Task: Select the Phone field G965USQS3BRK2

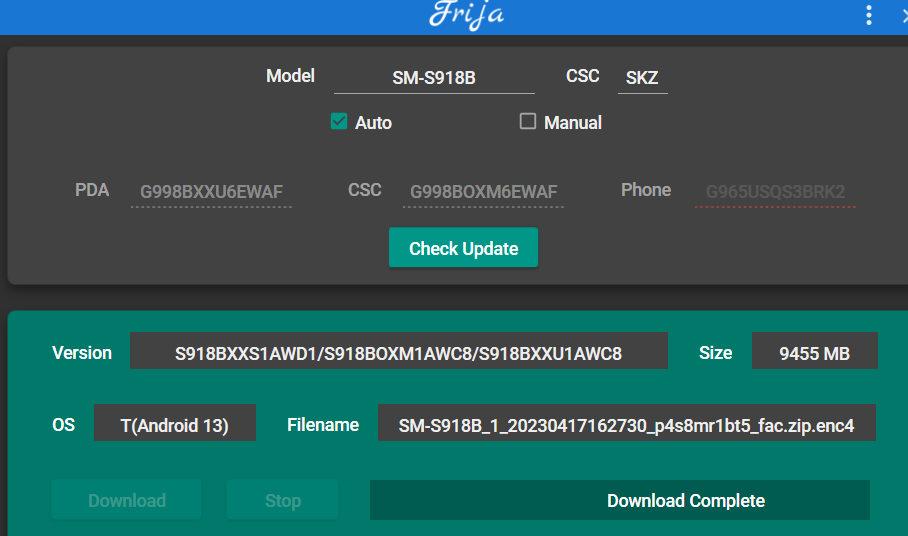Action: click(775, 192)
